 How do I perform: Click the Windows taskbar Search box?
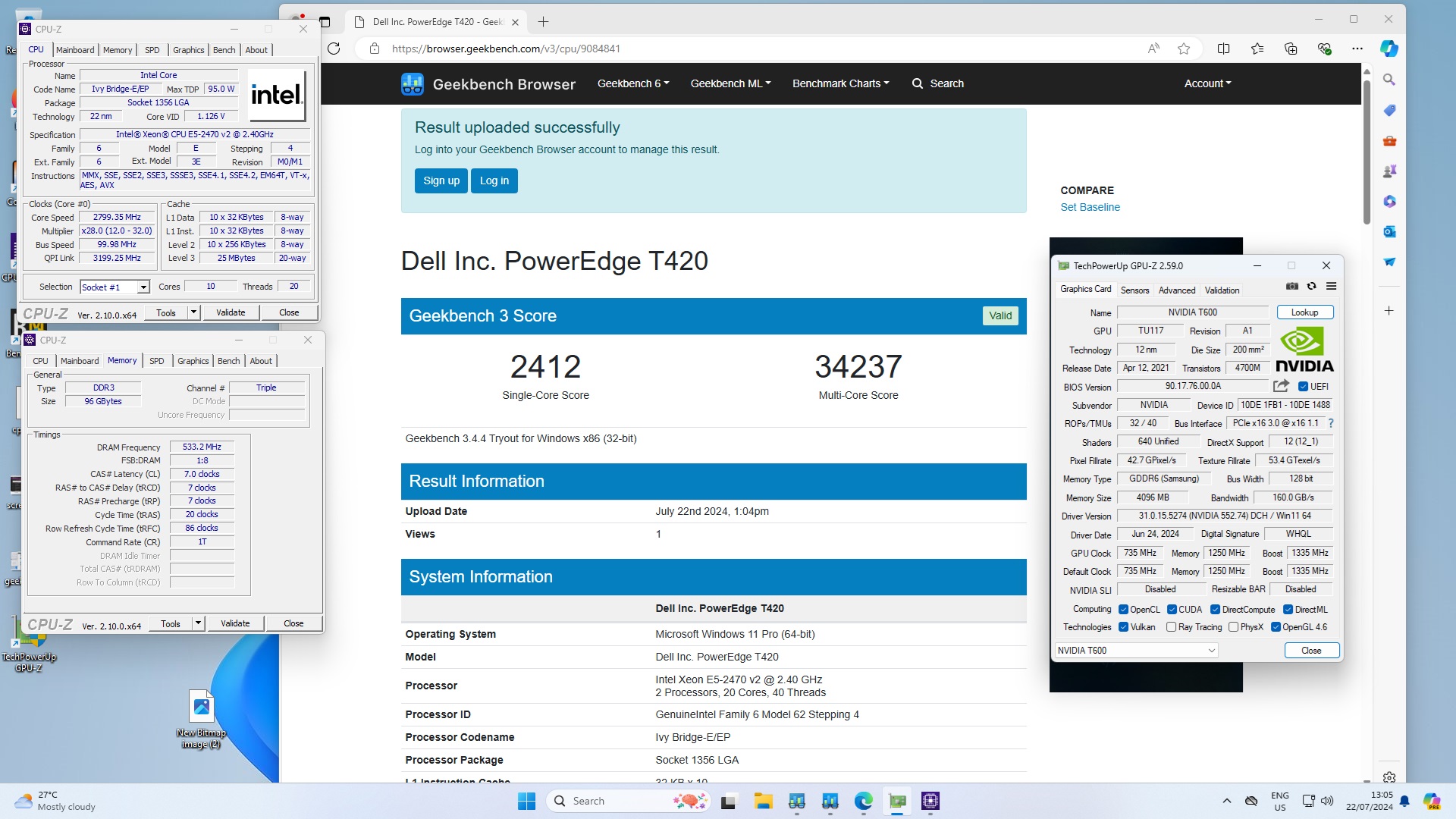tap(627, 801)
